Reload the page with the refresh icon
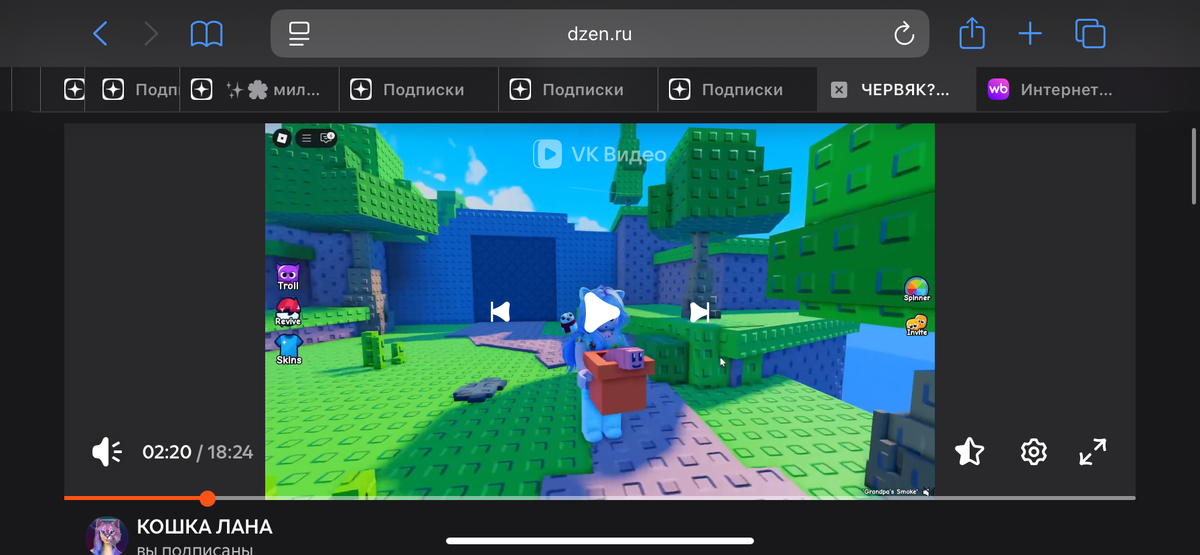Image resolution: width=1200 pixels, height=555 pixels. pos(904,34)
